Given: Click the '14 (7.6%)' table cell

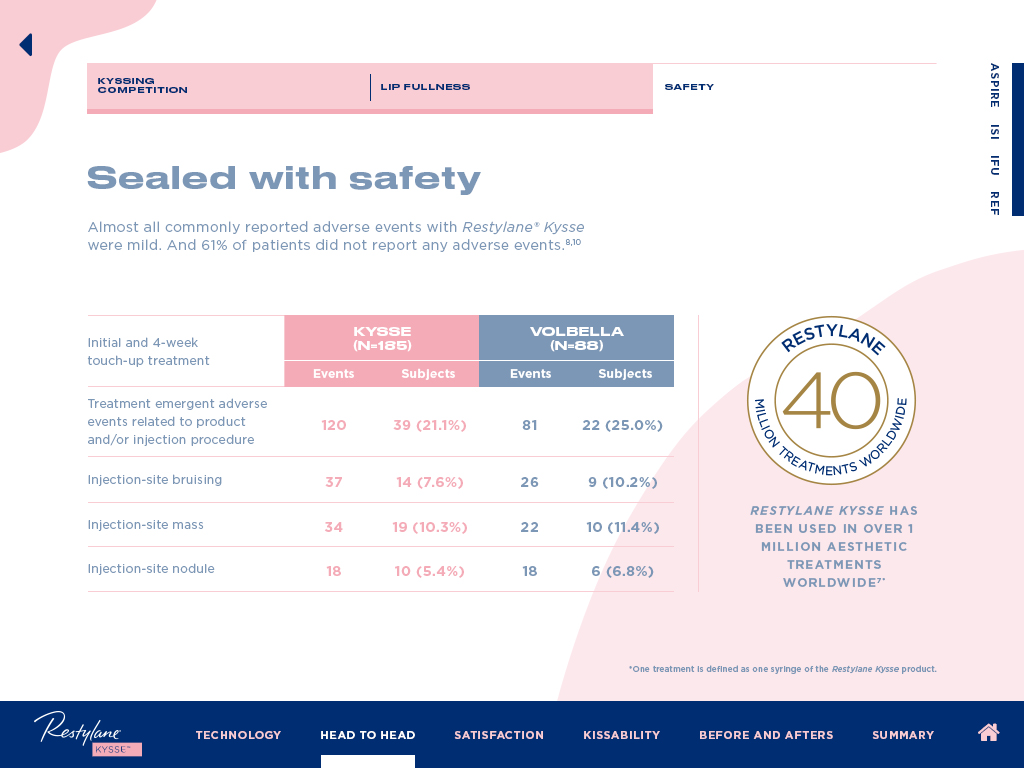Looking at the screenshot, I should pyautogui.click(x=430, y=482).
